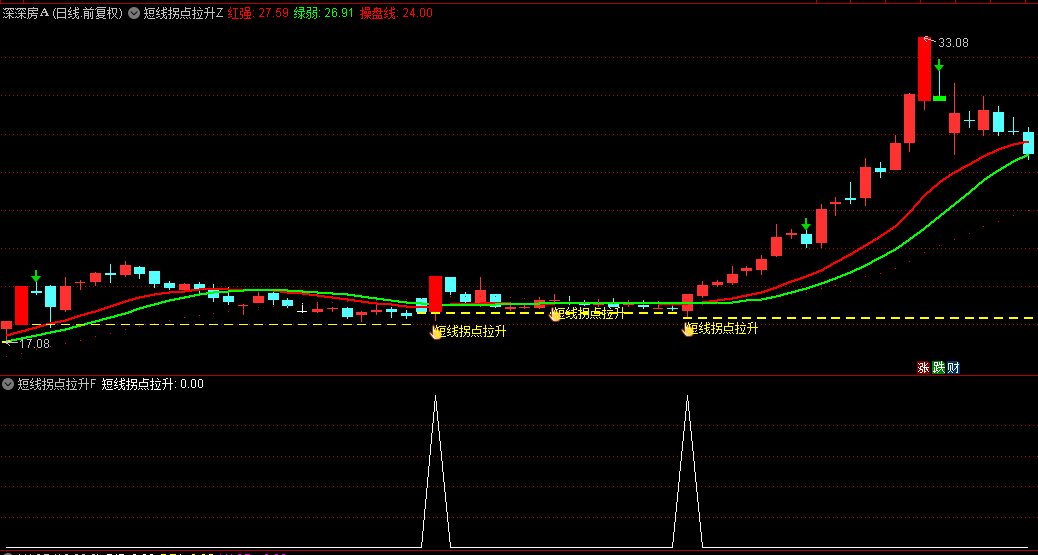Click the green down arrow near 17.08 low
This screenshot has height=555, width=1038.
tap(36, 276)
